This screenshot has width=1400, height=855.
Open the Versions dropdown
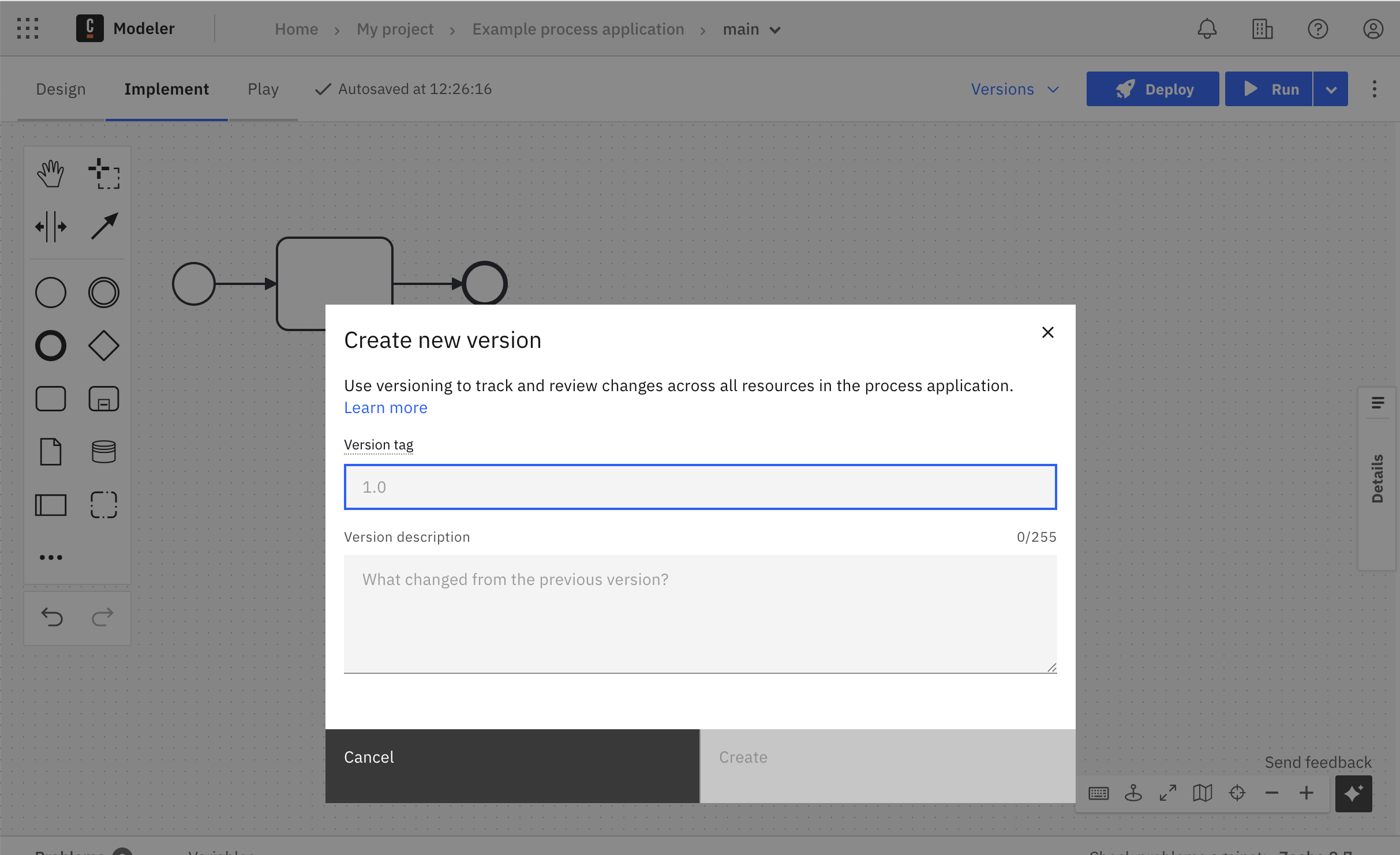point(1015,89)
